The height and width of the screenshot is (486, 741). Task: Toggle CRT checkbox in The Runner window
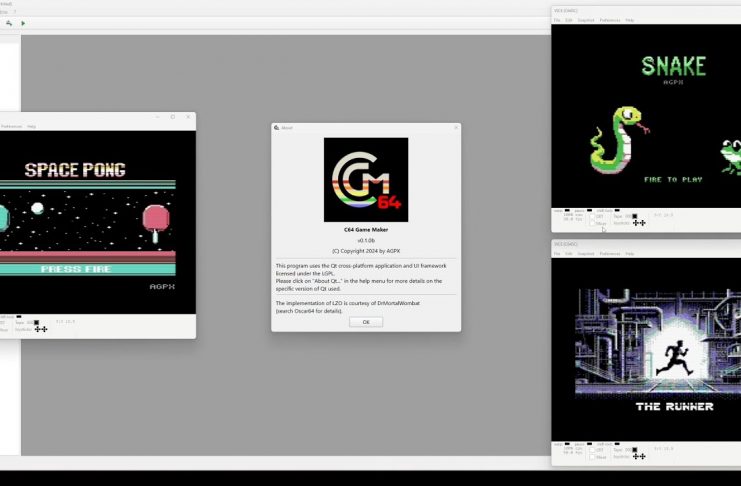coord(592,450)
